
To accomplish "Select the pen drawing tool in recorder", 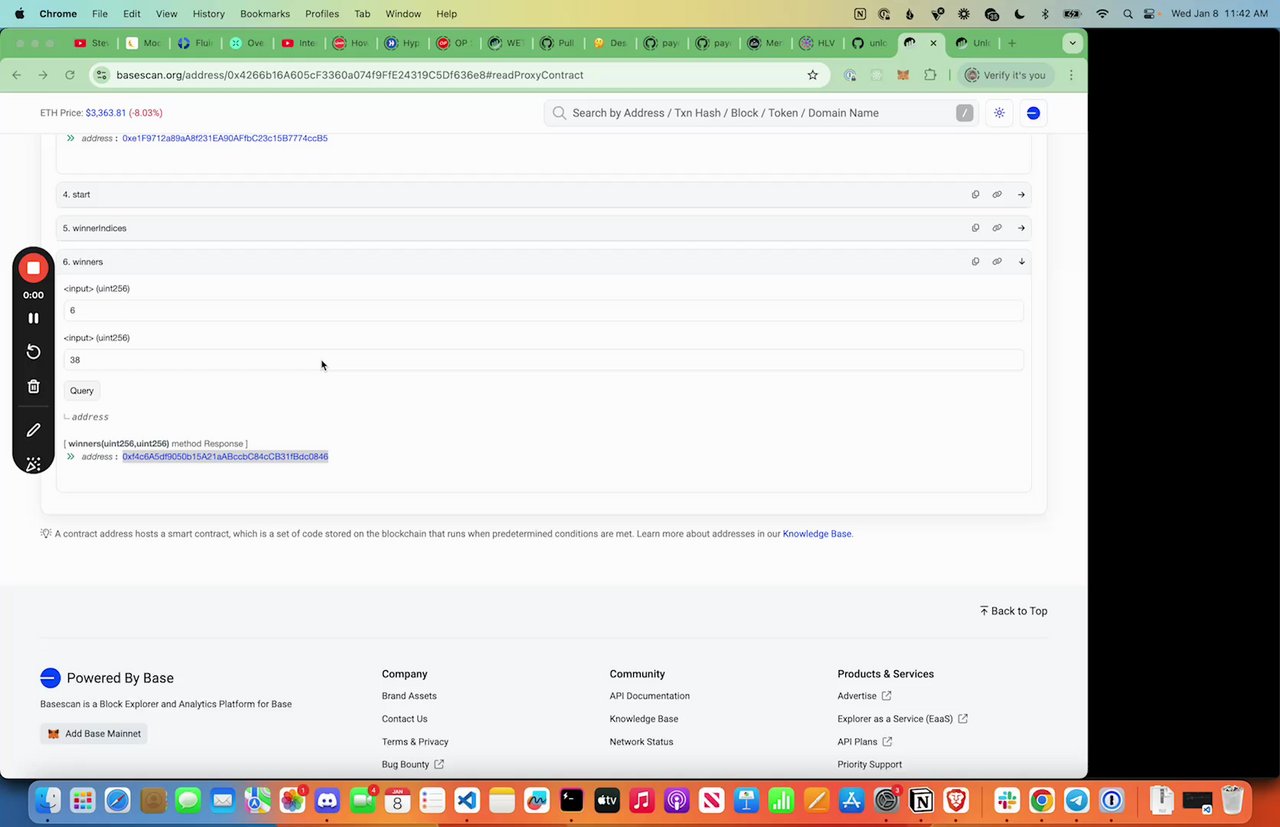I will pyautogui.click(x=33, y=430).
